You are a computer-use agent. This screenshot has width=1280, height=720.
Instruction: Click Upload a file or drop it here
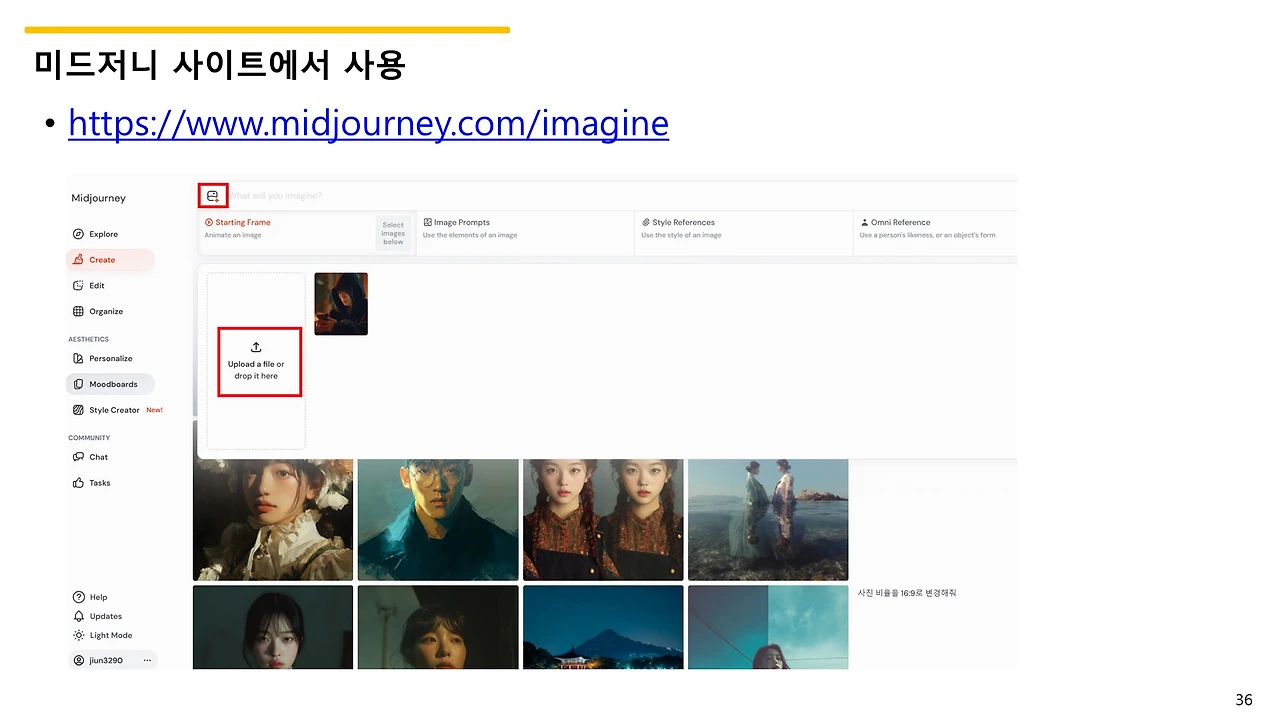pos(258,362)
